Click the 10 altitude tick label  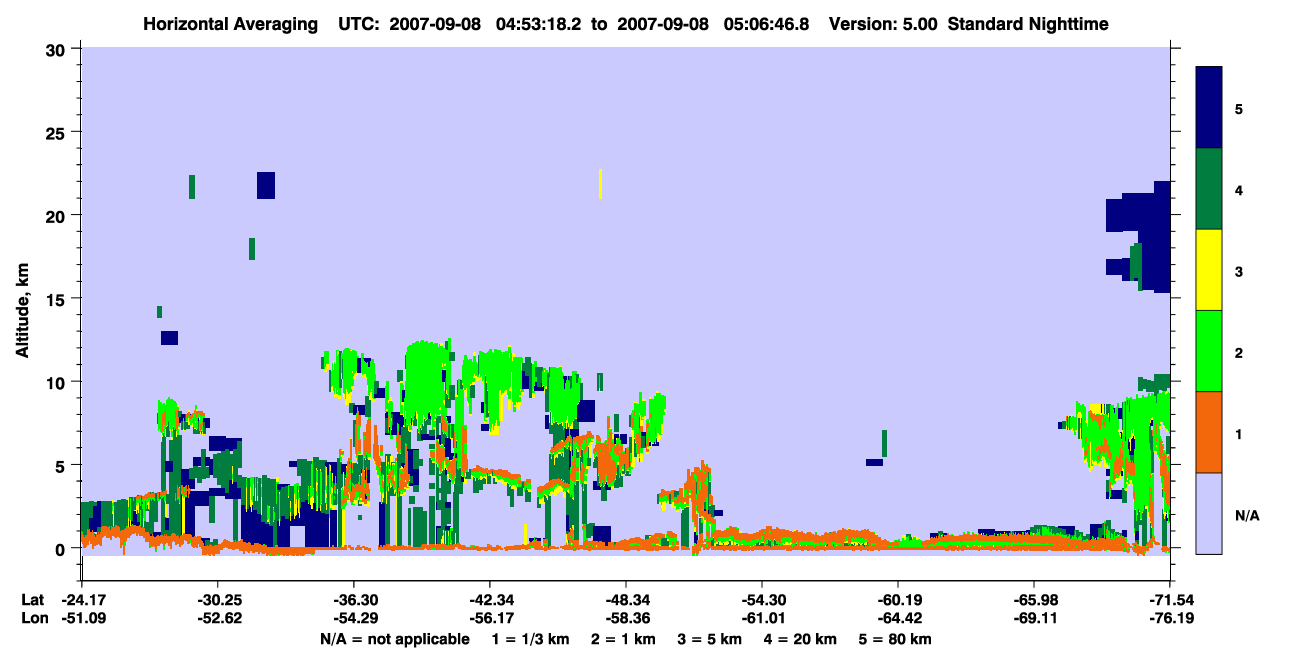tap(58, 382)
